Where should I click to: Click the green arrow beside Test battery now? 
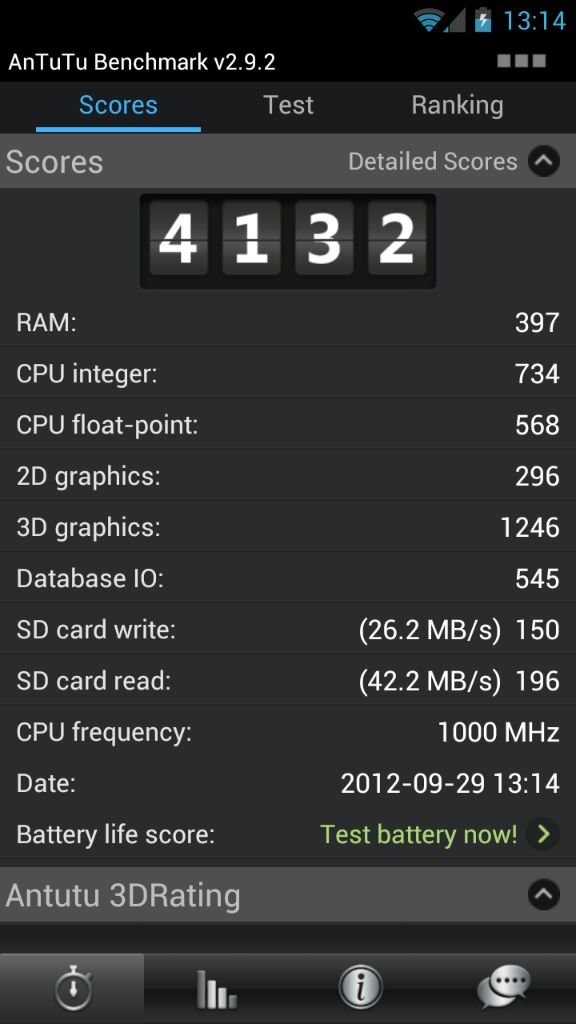click(x=543, y=834)
